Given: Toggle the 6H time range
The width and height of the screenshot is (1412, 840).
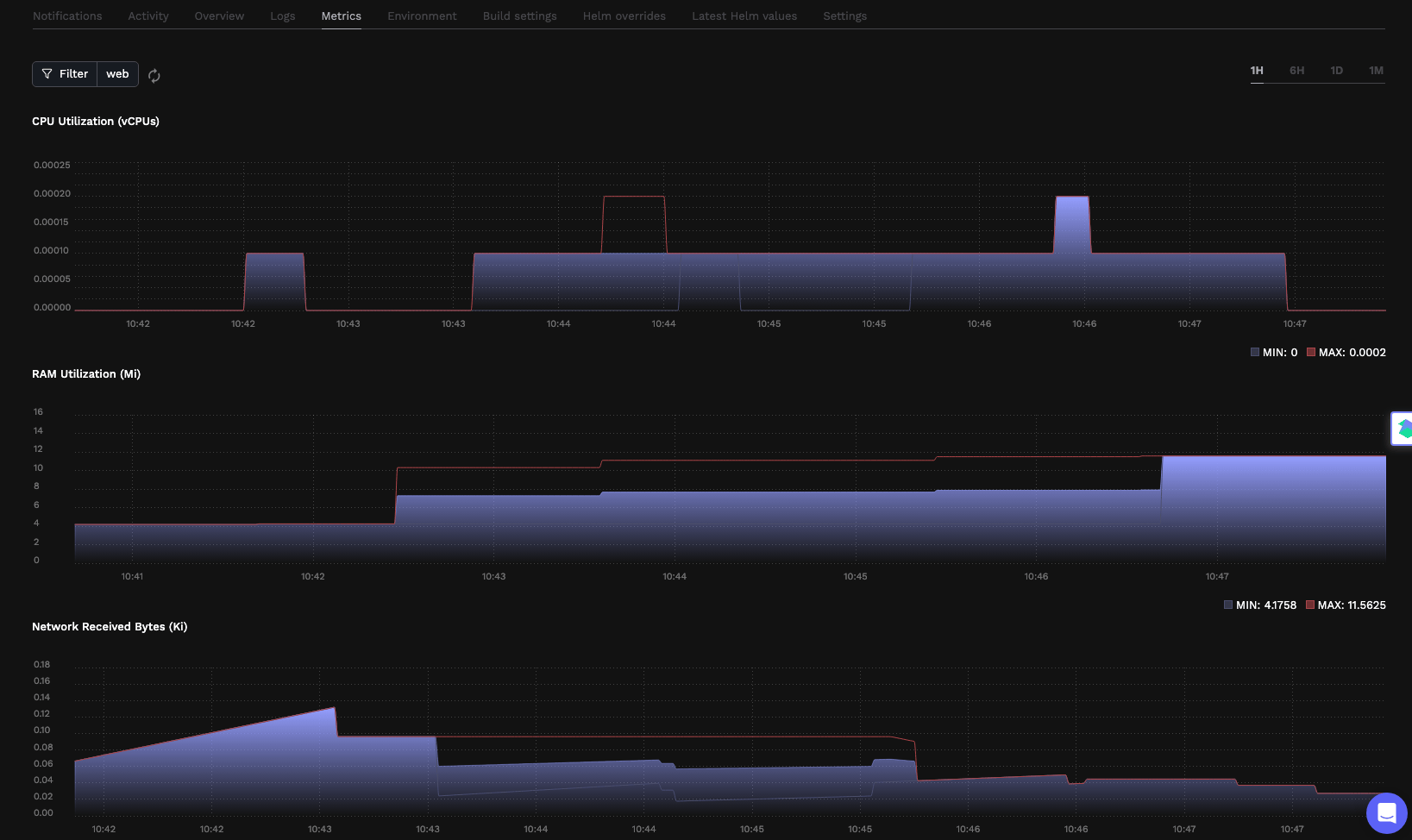Looking at the screenshot, I should [1296, 70].
